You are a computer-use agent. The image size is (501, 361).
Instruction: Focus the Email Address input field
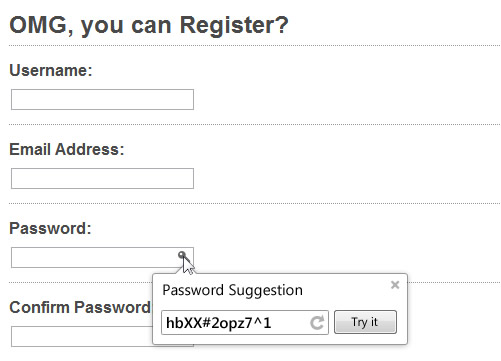point(102,178)
